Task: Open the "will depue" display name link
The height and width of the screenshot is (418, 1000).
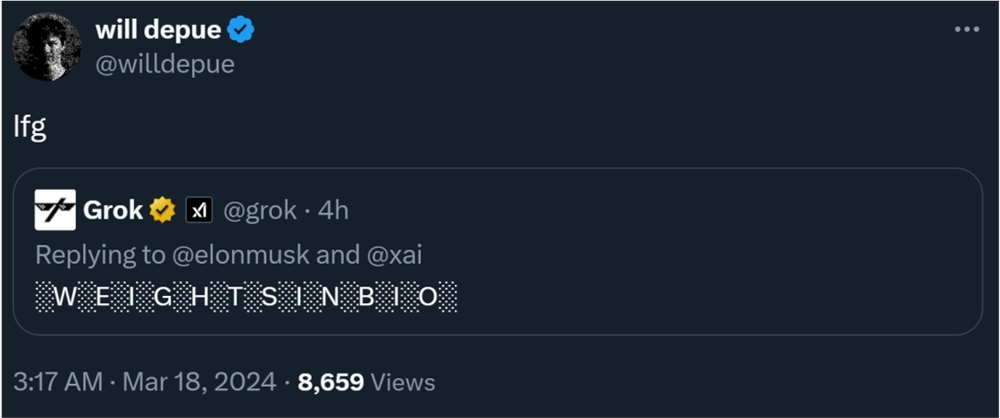Action: click(x=157, y=30)
